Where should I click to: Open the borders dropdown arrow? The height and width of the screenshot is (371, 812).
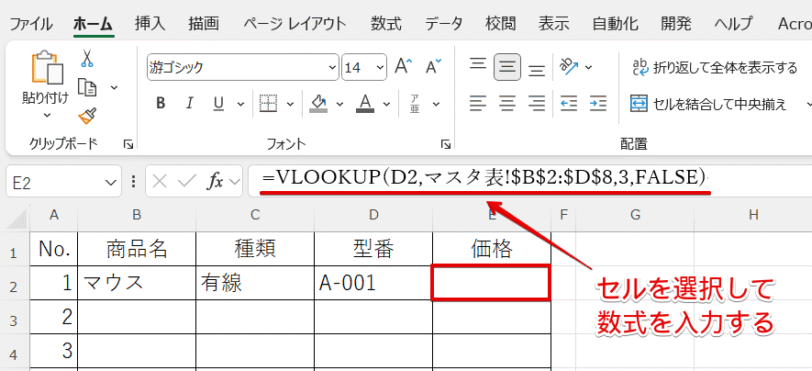point(290,104)
